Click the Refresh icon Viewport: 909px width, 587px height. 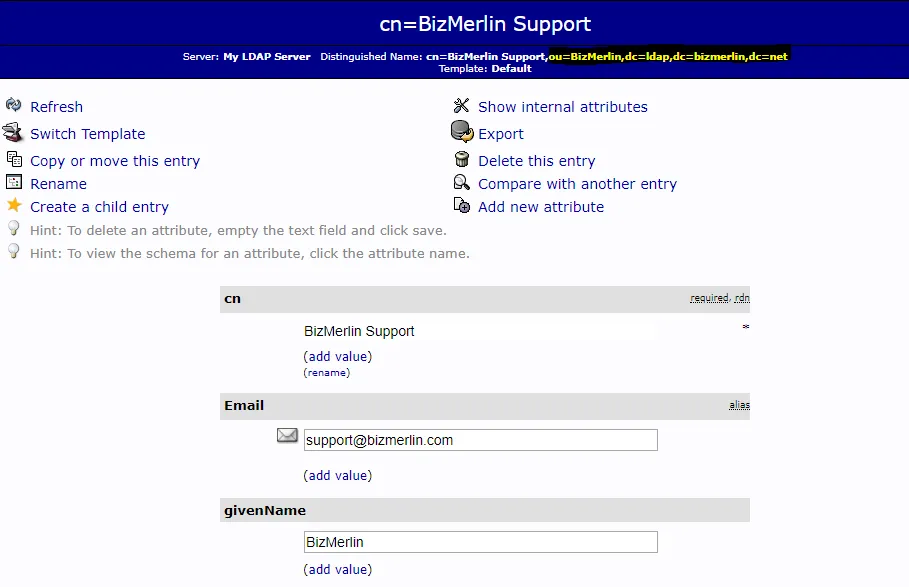pyautogui.click(x=13, y=105)
